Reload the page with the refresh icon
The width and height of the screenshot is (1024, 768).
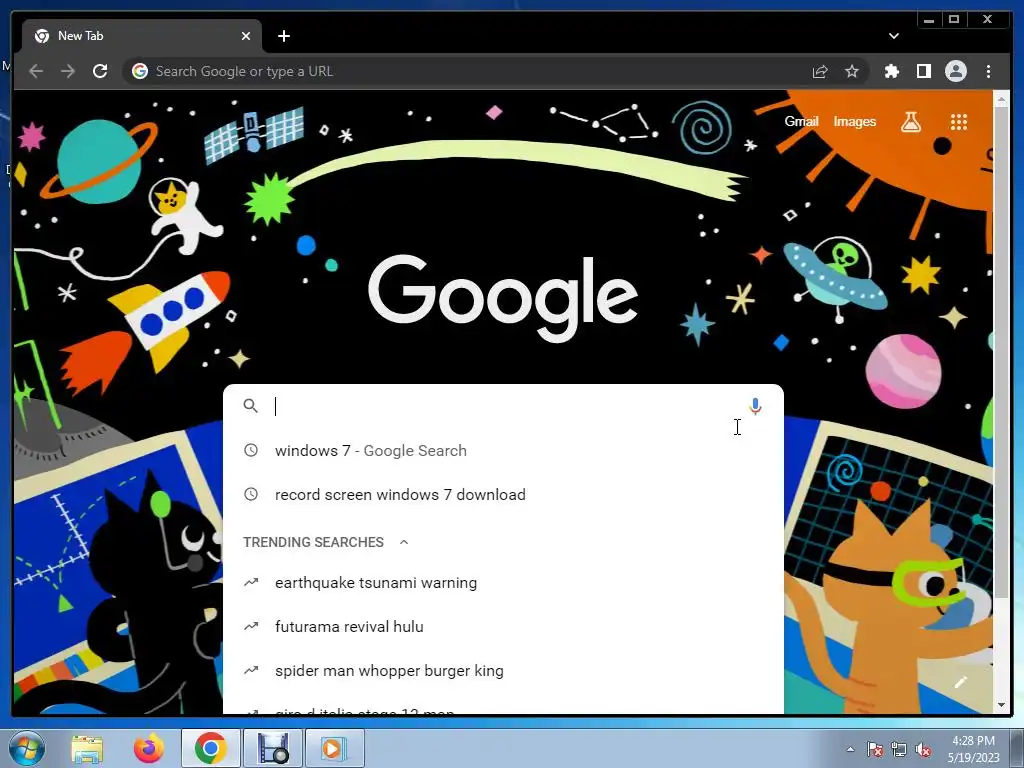100,71
